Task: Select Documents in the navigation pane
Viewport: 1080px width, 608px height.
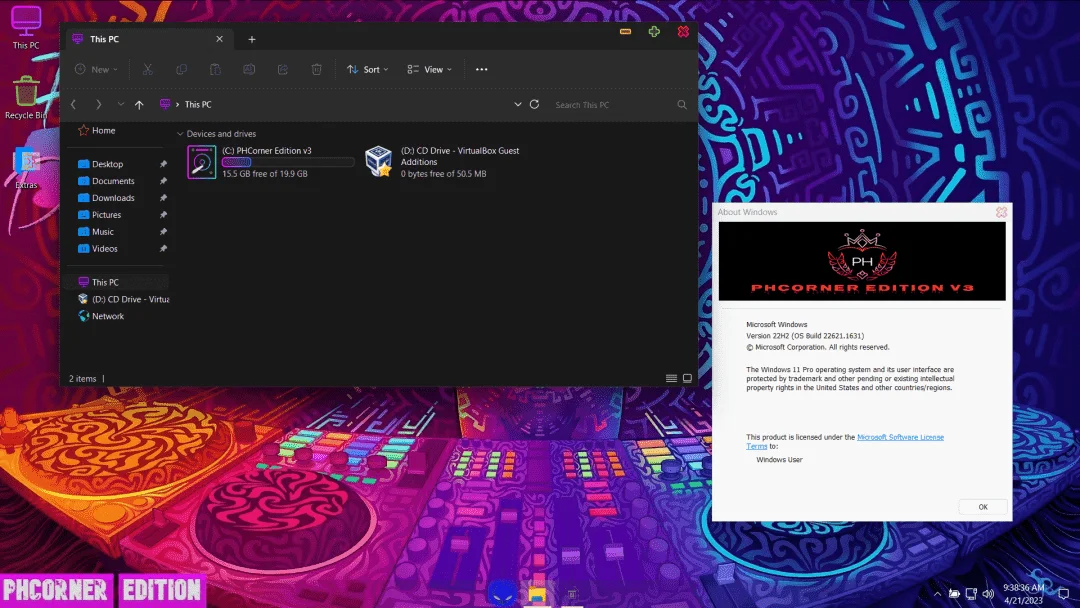Action: (114, 181)
